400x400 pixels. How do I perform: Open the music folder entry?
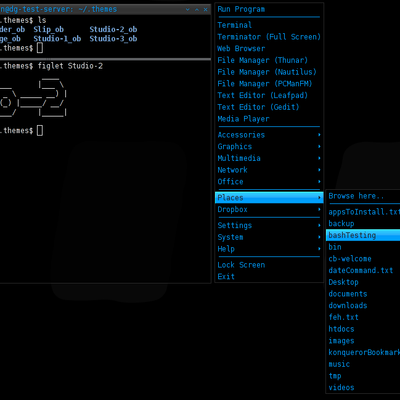363,364
